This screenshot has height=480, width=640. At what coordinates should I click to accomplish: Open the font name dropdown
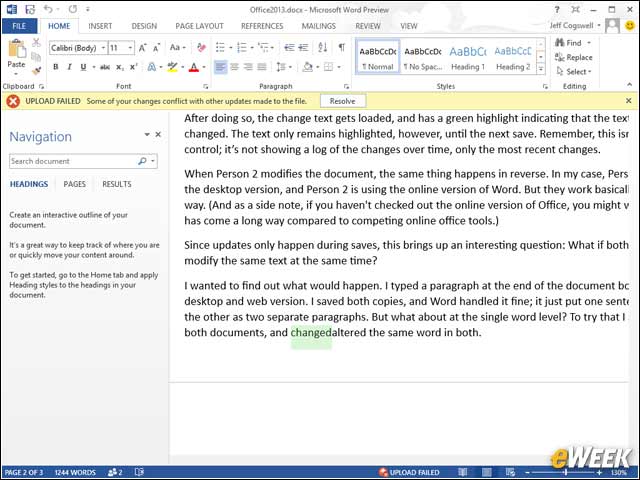point(103,48)
